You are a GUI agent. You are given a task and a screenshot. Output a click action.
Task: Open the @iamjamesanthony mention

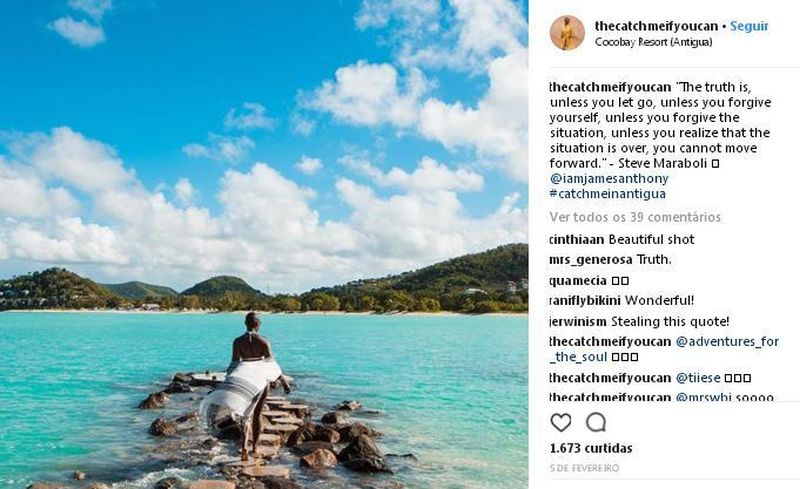tap(609, 179)
